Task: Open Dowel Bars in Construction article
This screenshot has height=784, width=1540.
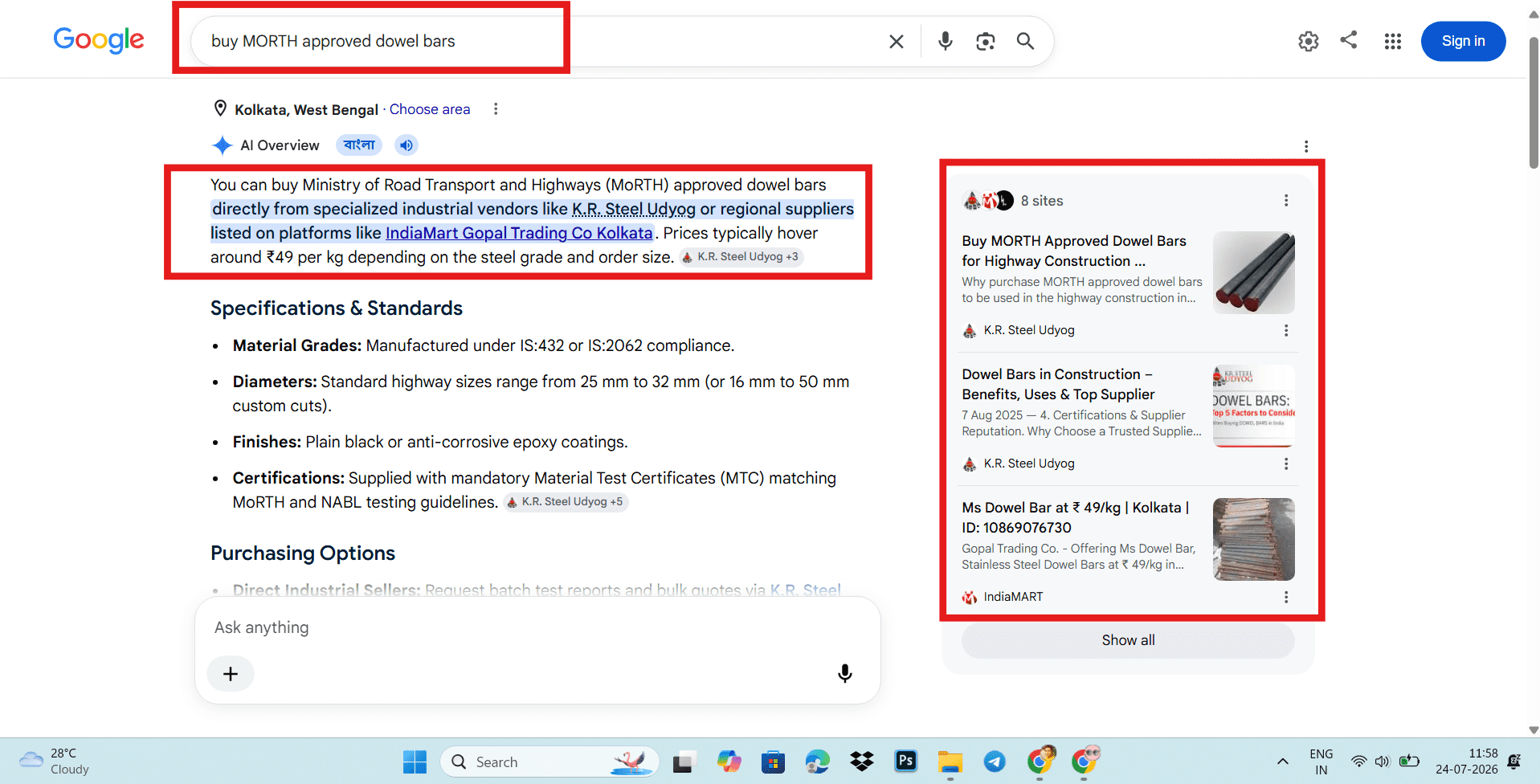Action: tap(1058, 384)
